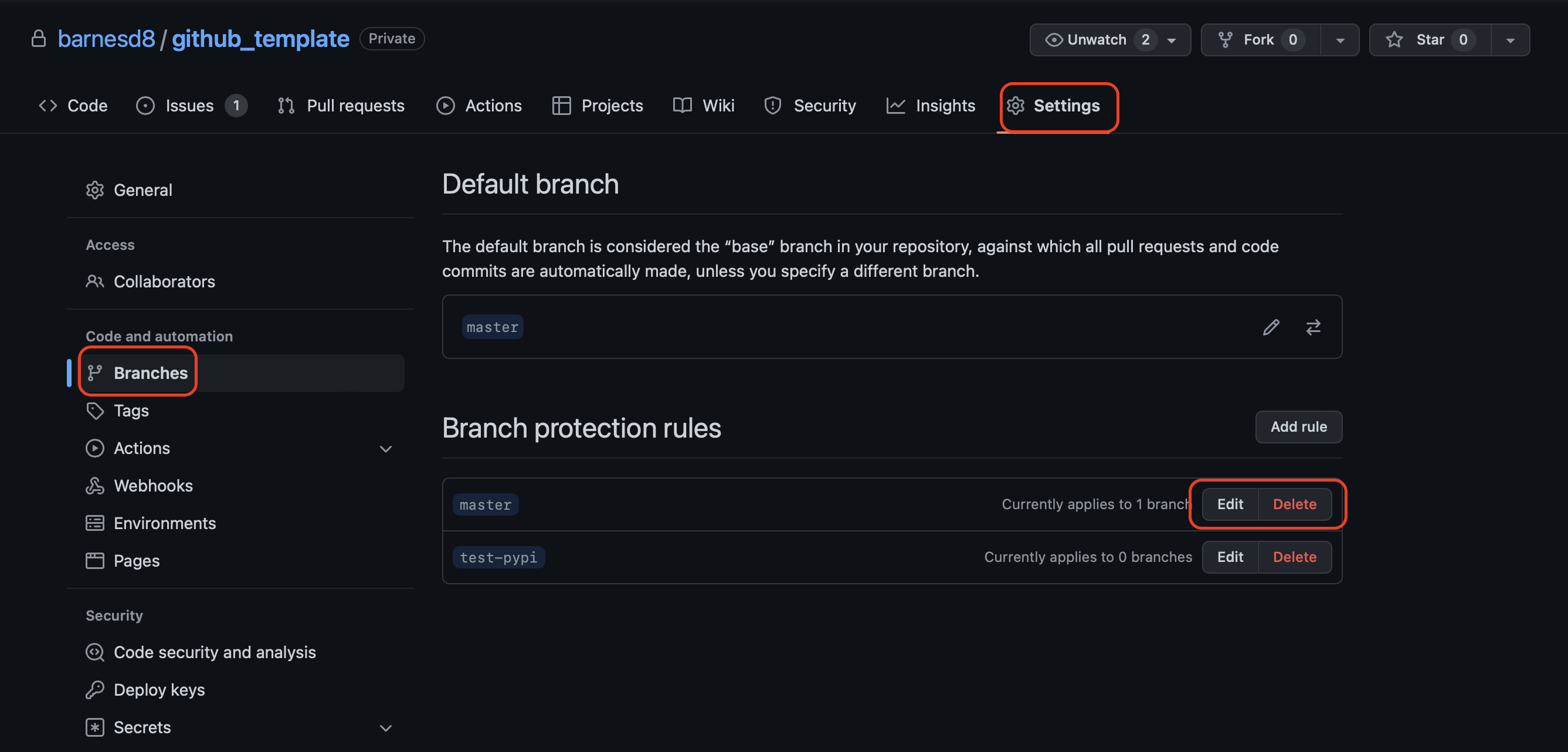Click the General gear icon in sidebar
This screenshot has width=1568, height=752.
tap(94, 190)
